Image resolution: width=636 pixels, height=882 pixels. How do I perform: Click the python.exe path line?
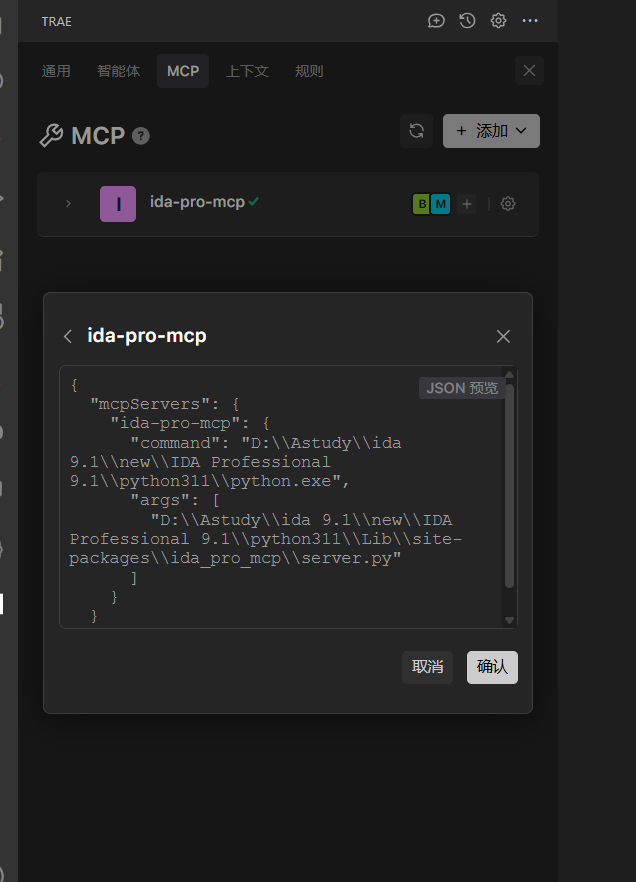pyautogui.click(x=209, y=482)
